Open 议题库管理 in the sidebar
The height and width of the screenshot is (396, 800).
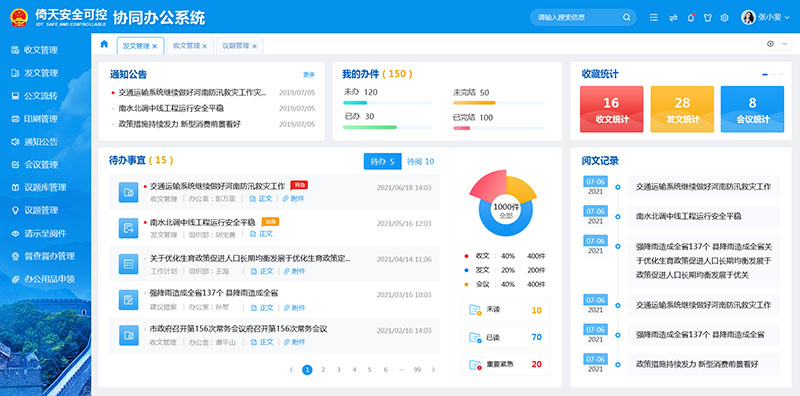point(45,187)
